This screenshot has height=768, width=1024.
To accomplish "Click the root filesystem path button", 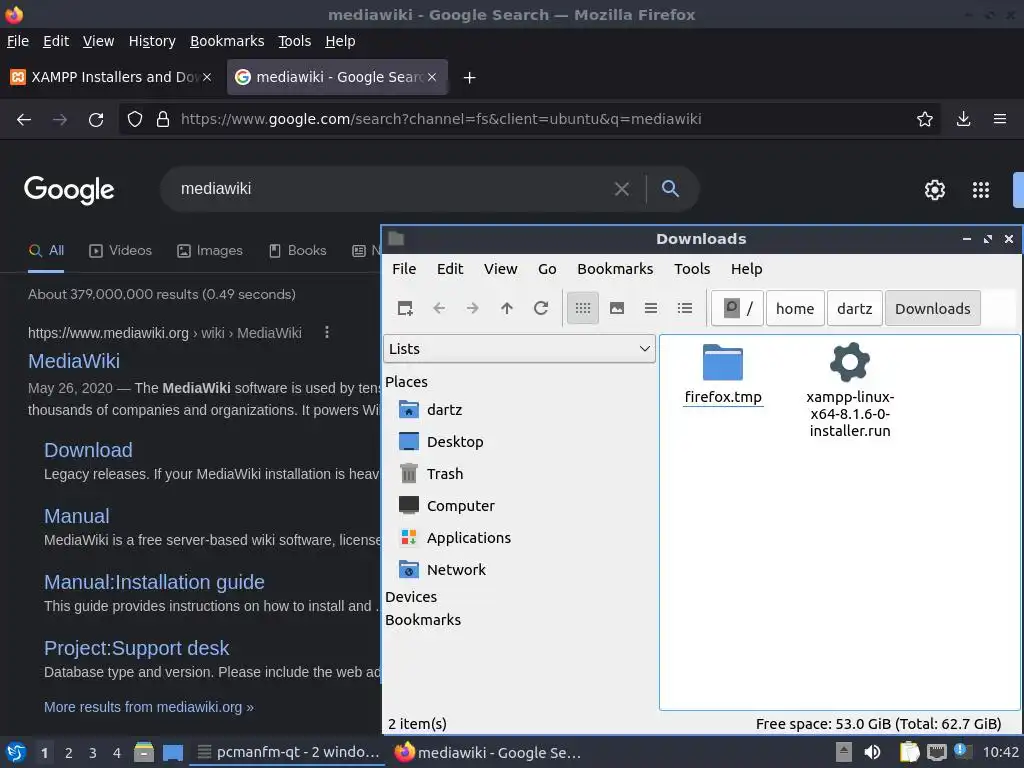I will tap(738, 308).
